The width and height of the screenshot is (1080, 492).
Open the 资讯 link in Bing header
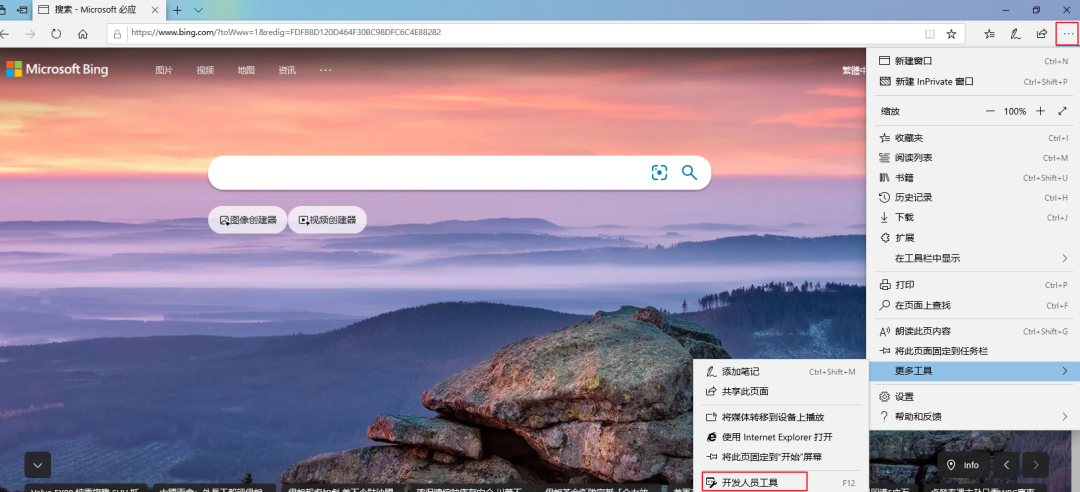pyautogui.click(x=287, y=70)
